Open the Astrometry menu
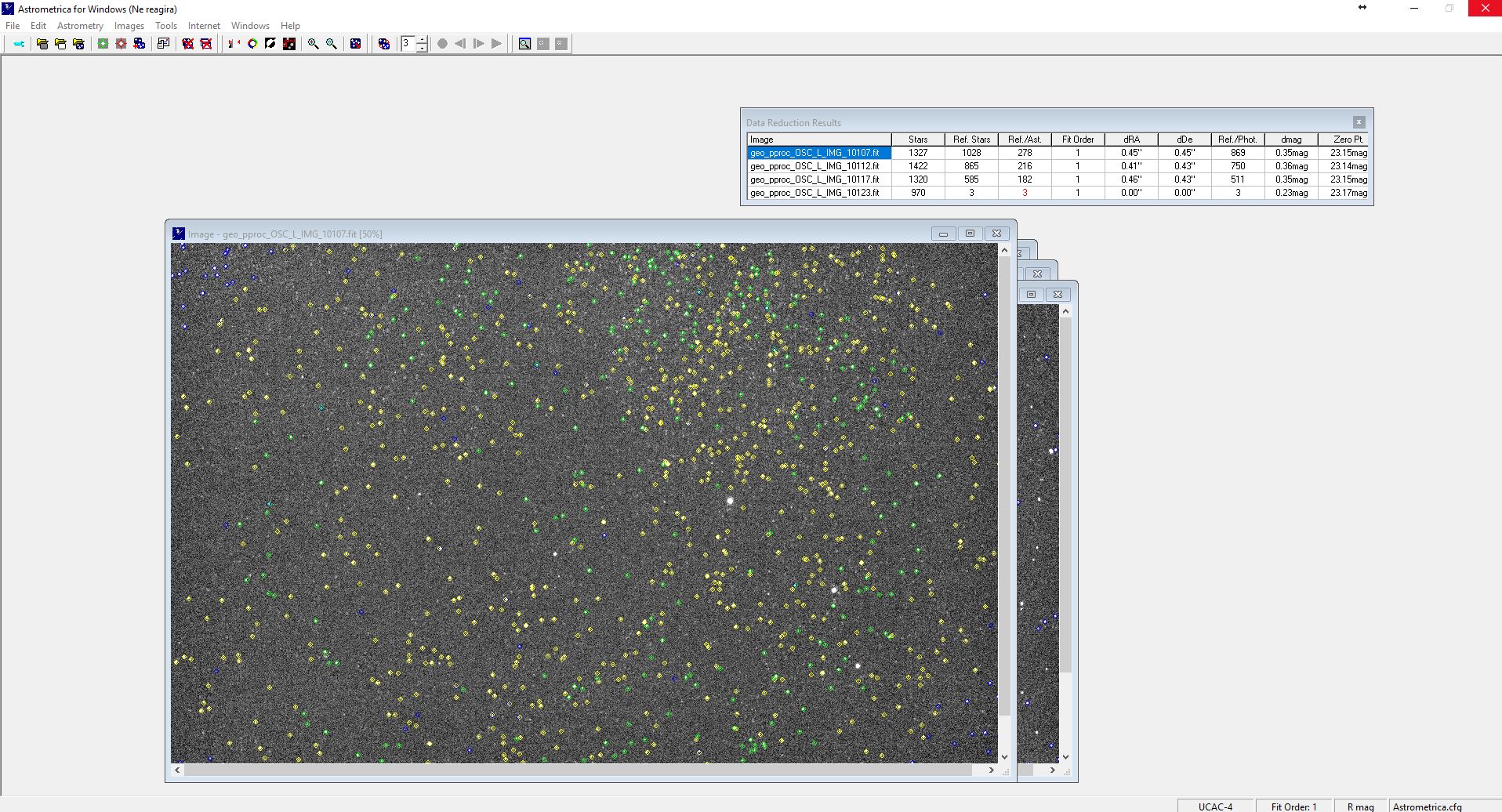Viewport: 1502px width, 812px height. coord(80,26)
